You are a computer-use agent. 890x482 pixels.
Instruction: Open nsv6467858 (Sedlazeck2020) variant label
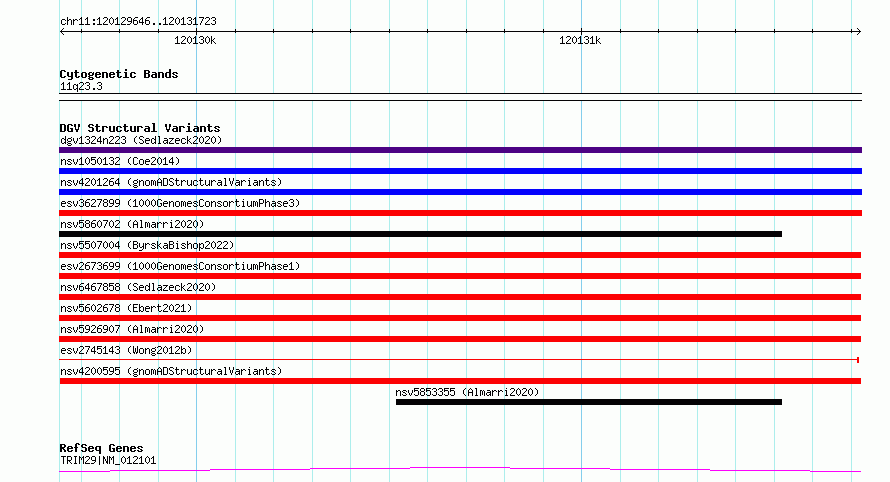pos(138,287)
